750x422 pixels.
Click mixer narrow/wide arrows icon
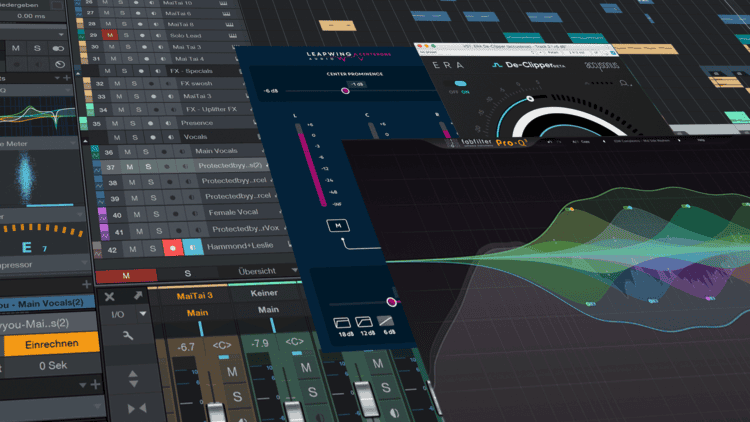coord(137,409)
